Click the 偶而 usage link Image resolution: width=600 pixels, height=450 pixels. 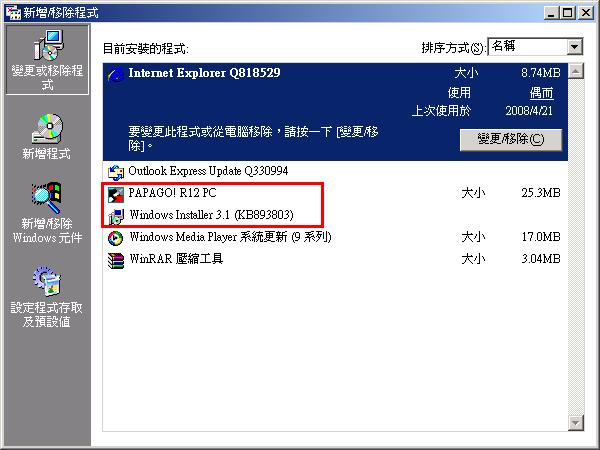(541, 93)
